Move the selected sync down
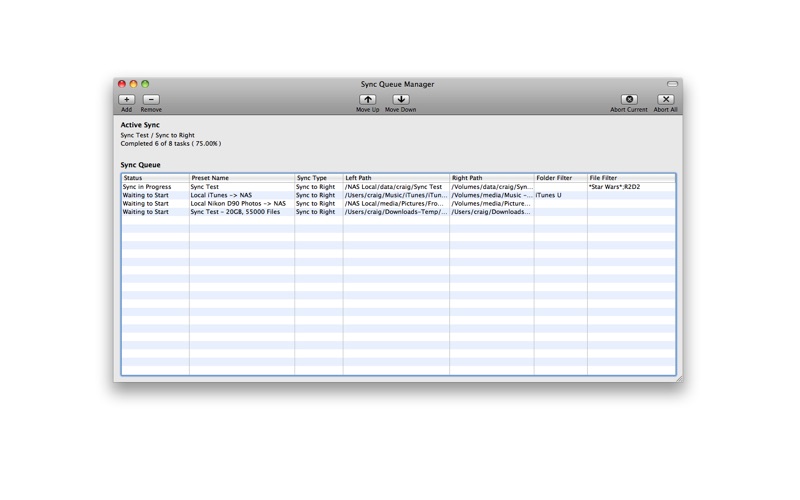Screen dimensions: 800x500 click(401, 99)
